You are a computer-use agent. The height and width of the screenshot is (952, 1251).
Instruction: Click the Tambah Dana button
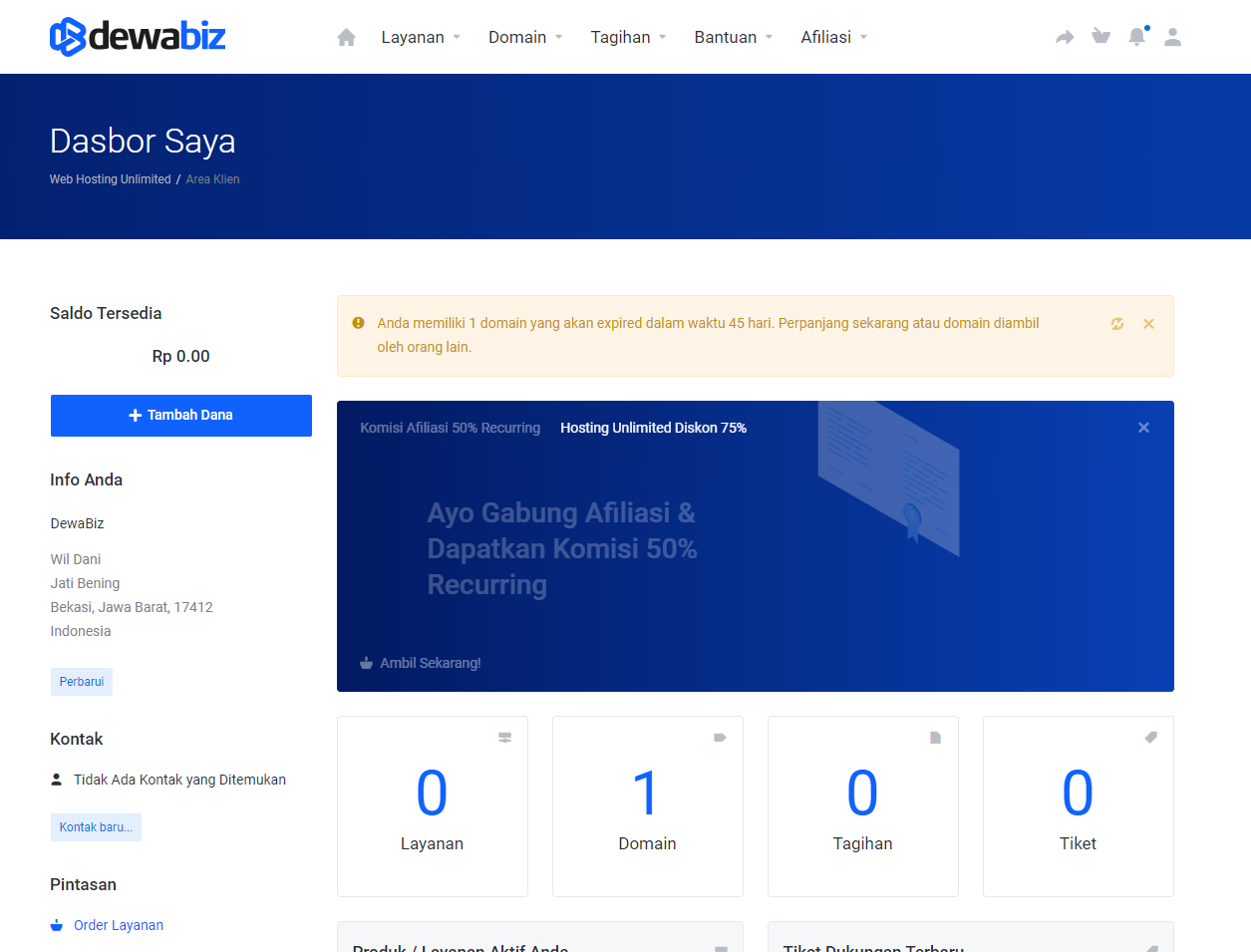coord(180,416)
